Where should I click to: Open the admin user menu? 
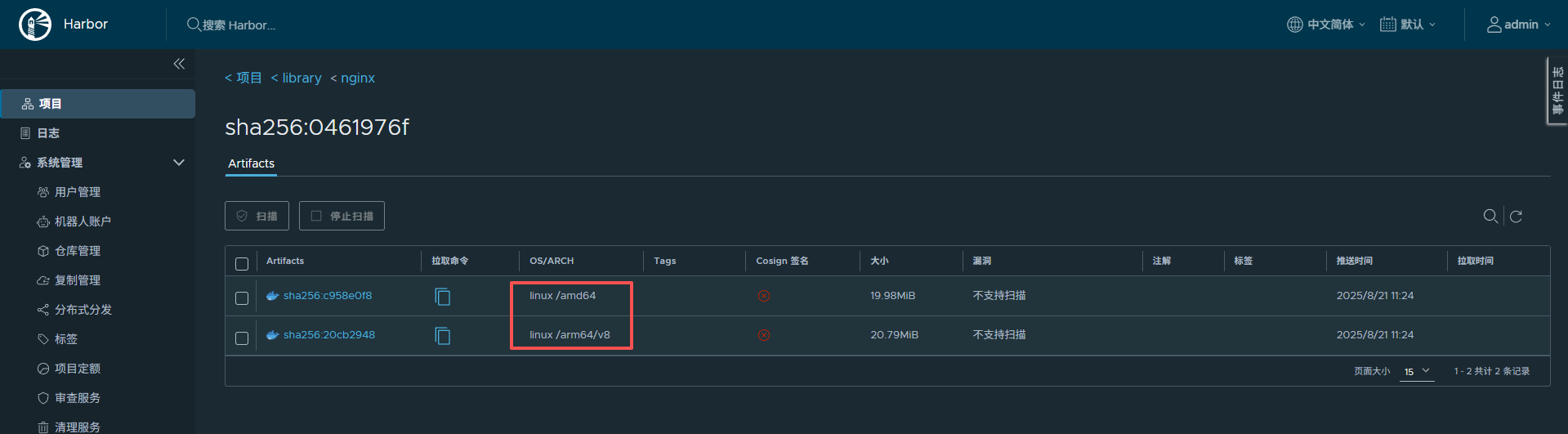click(1518, 25)
